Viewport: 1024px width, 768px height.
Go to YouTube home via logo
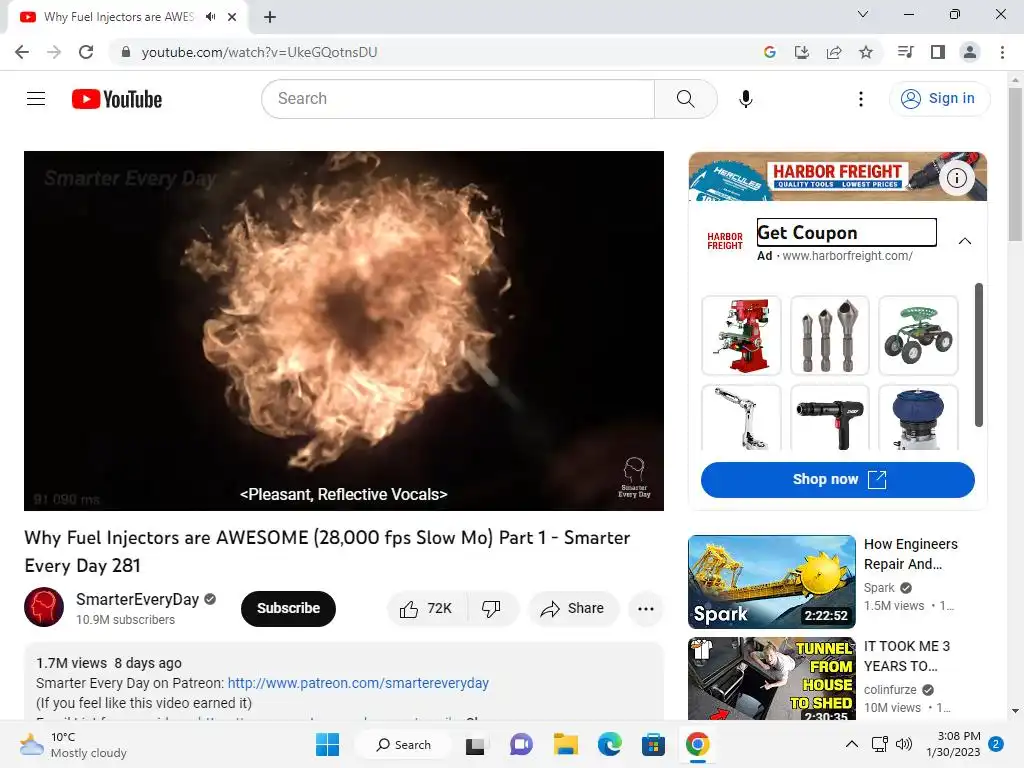point(117,99)
